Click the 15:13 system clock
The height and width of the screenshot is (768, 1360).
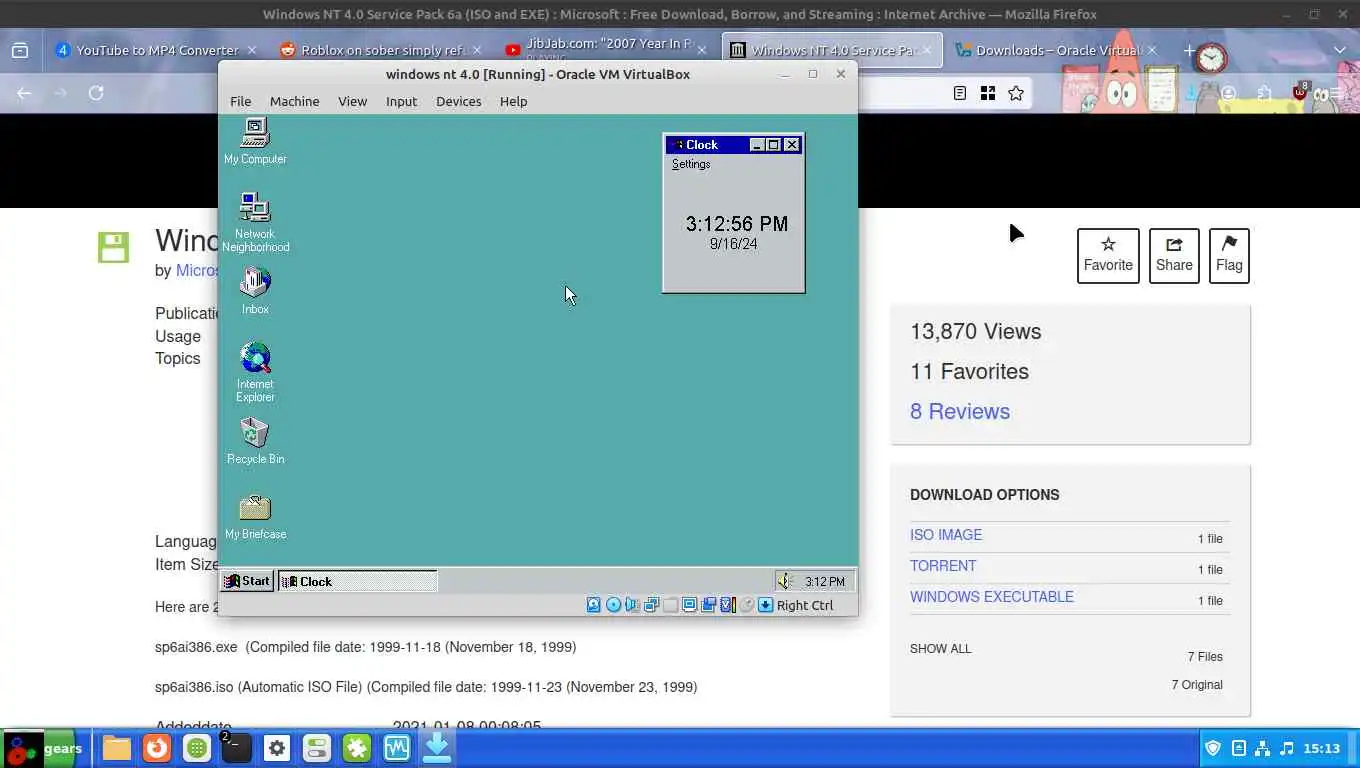coord(1321,748)
